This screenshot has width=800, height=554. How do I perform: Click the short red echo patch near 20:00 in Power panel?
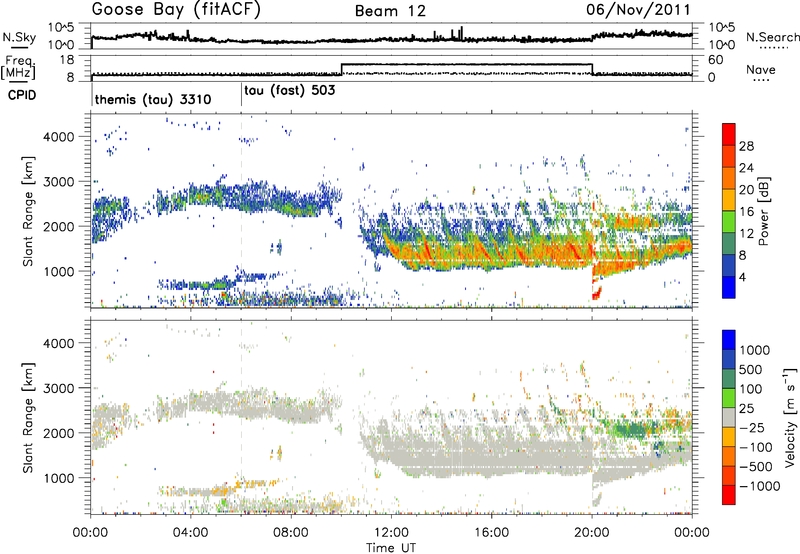[596, 292]
